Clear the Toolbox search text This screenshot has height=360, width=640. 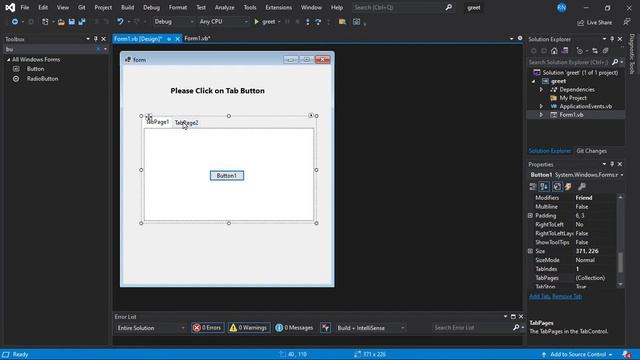coord(98,49)
